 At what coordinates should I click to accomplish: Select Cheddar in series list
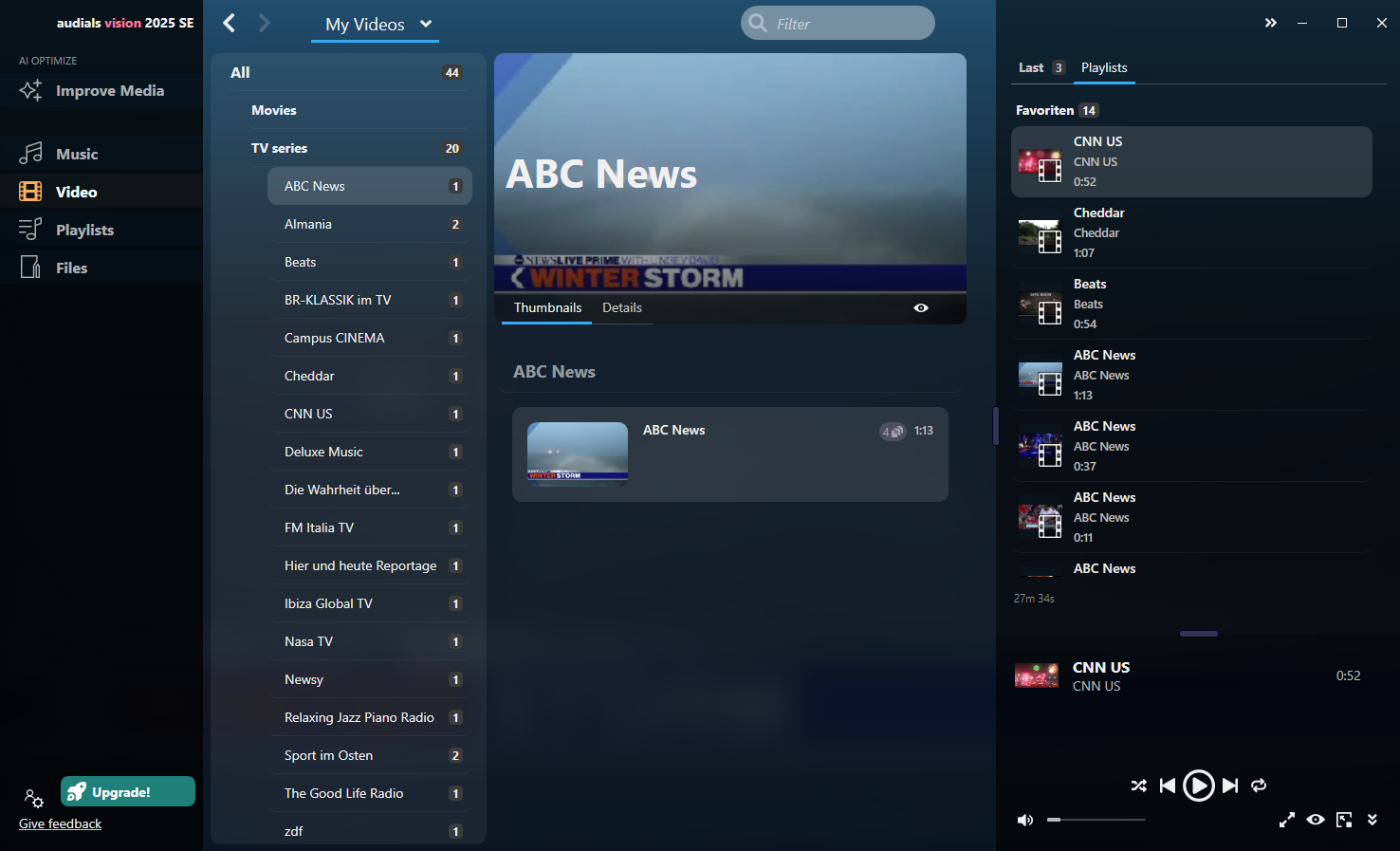click(370, 376)
